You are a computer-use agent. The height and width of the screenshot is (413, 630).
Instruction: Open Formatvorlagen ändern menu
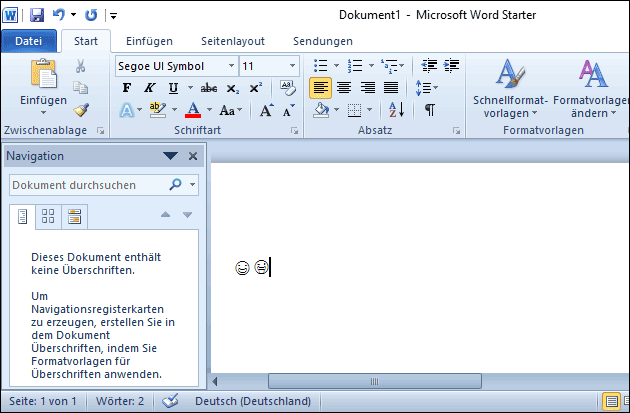pyautogui.click(x=591, y=88)
